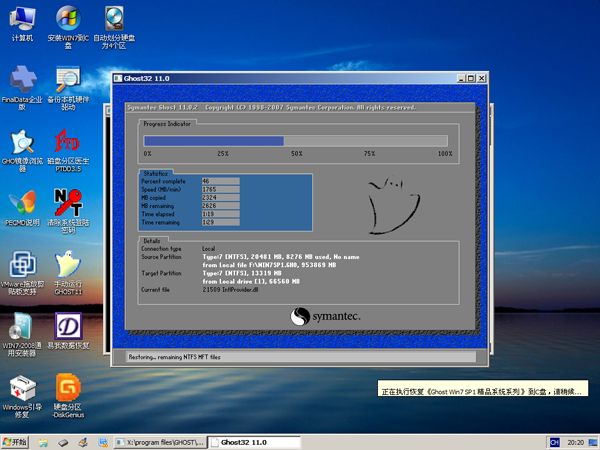The image size is (600, 450).
Task: Click the F:\WIN7SP1.GHO source file line
Action: [269, 265]
